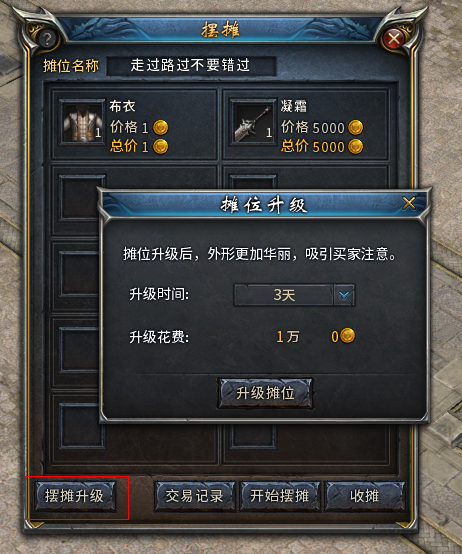This screenshot has width=462, height=554.
Task: Click the 升级摊位 confirm button
Action: (x=265, y=393)
